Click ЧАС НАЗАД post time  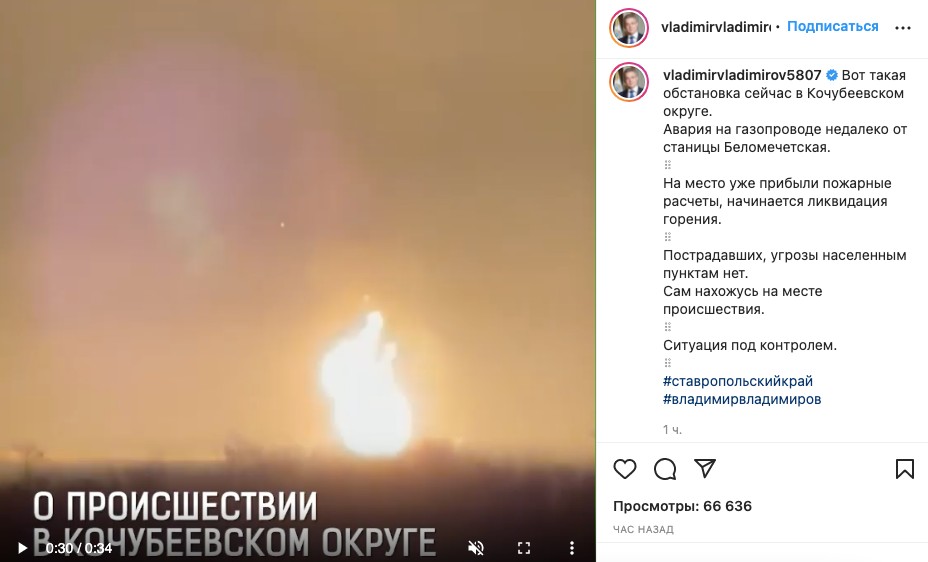tap(643, 529)
